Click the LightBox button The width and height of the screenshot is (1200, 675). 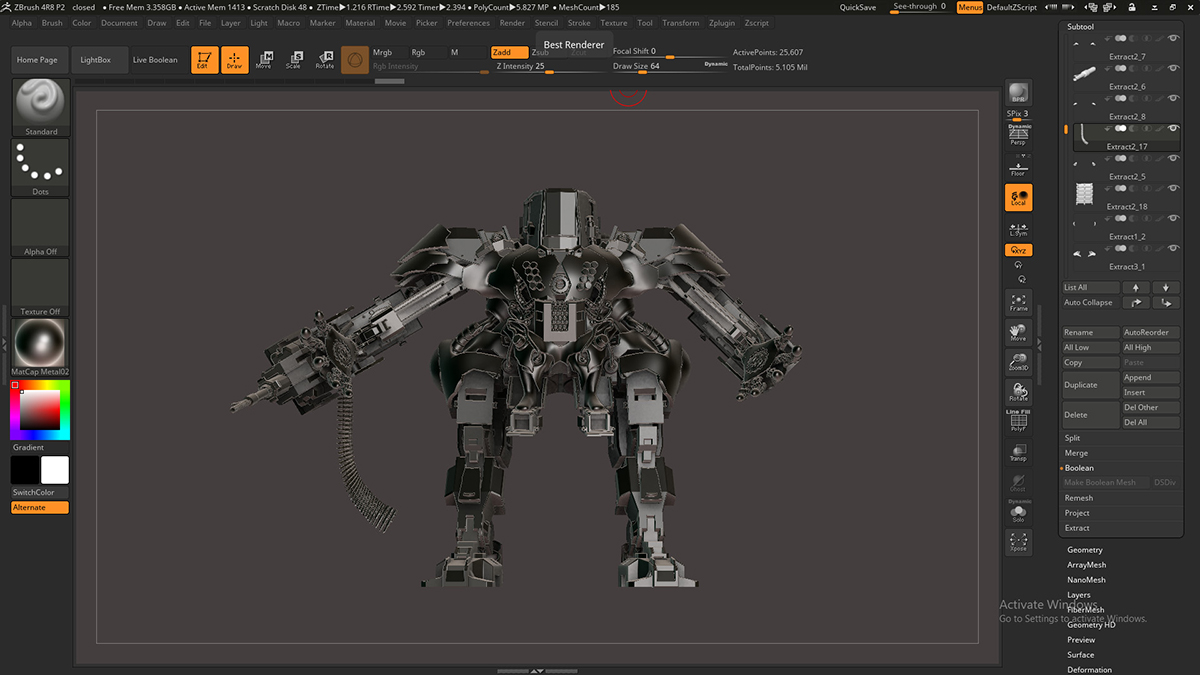[x=96, y=60]
